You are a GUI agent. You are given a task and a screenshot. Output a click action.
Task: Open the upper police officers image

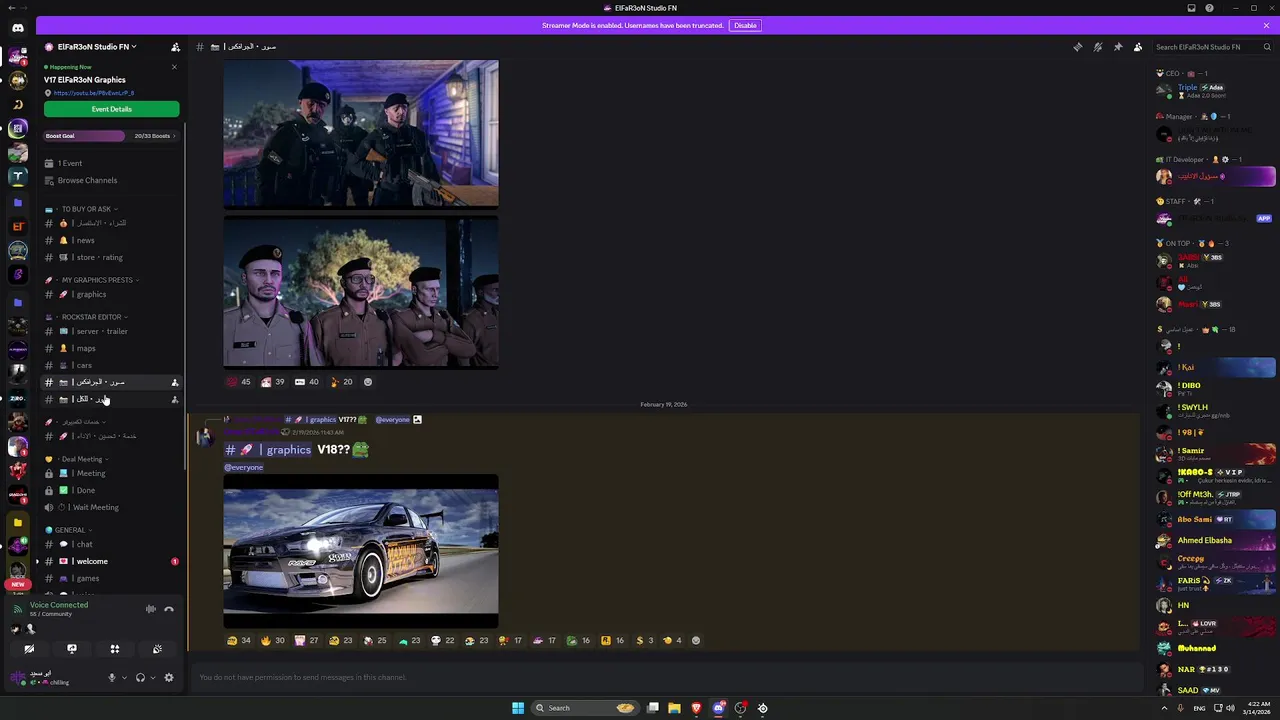(361, 133)
